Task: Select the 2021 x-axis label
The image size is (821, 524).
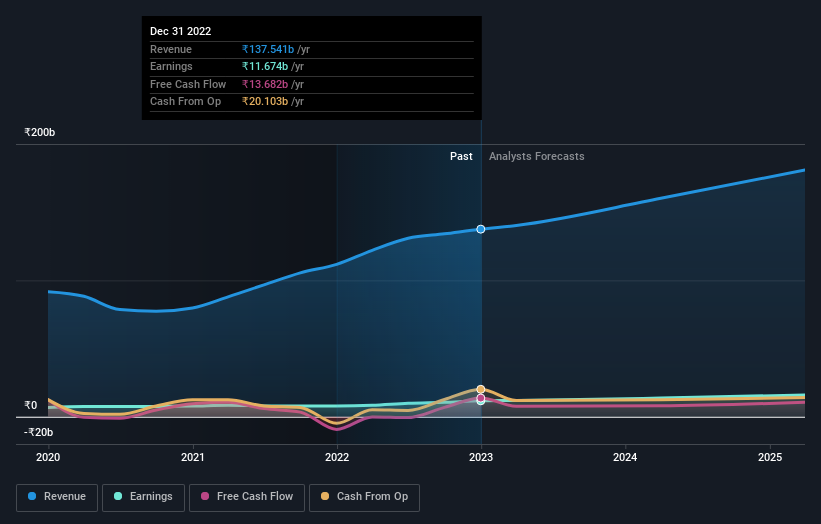Action: pyautogui.click(x=193, y=457)
